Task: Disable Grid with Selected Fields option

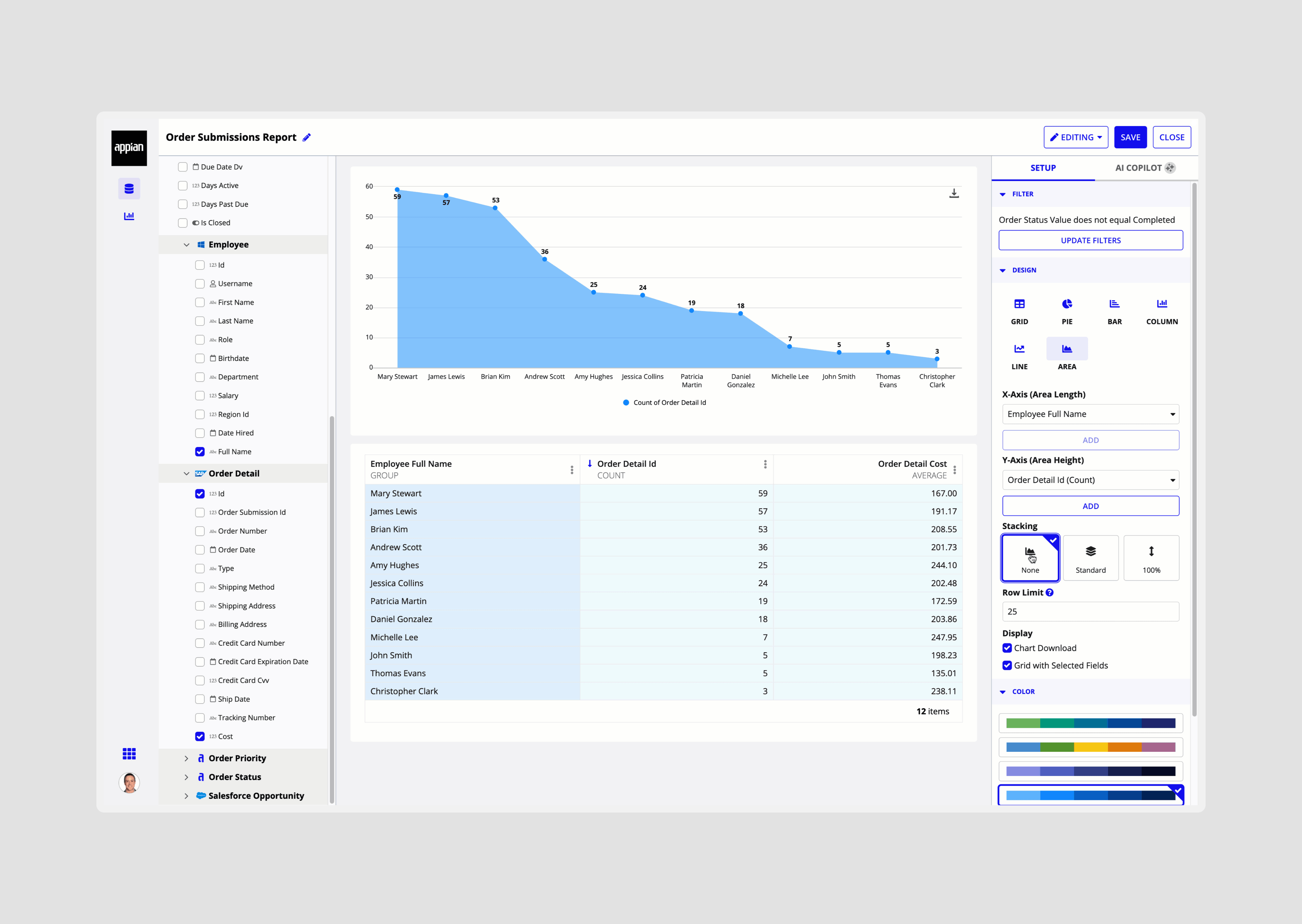Action: point(1007,666)
